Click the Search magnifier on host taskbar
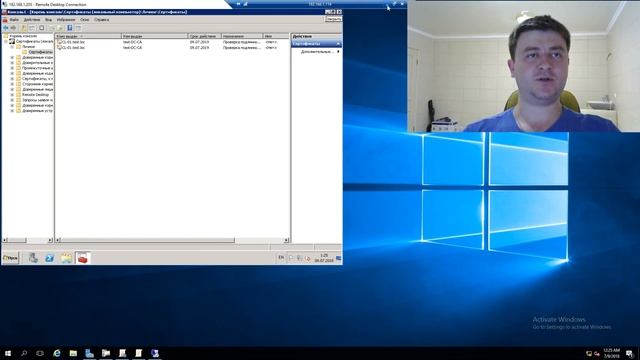640x360 pixels. tap(24, 353)
